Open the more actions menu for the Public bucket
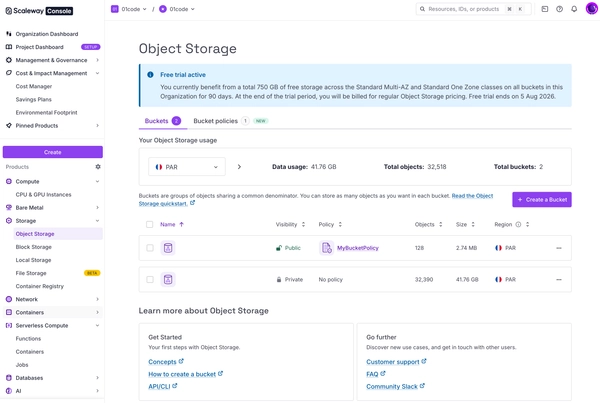 (x=559, y=248)
